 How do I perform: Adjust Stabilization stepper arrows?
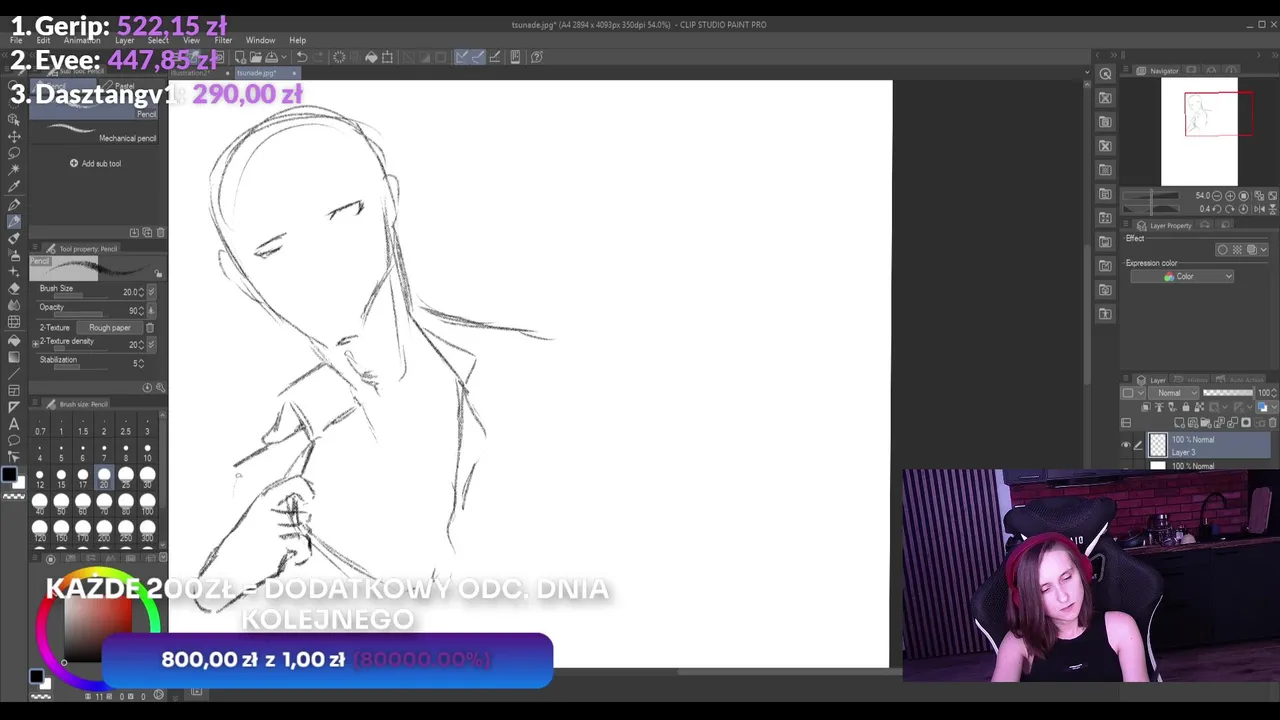pos(141,363)
